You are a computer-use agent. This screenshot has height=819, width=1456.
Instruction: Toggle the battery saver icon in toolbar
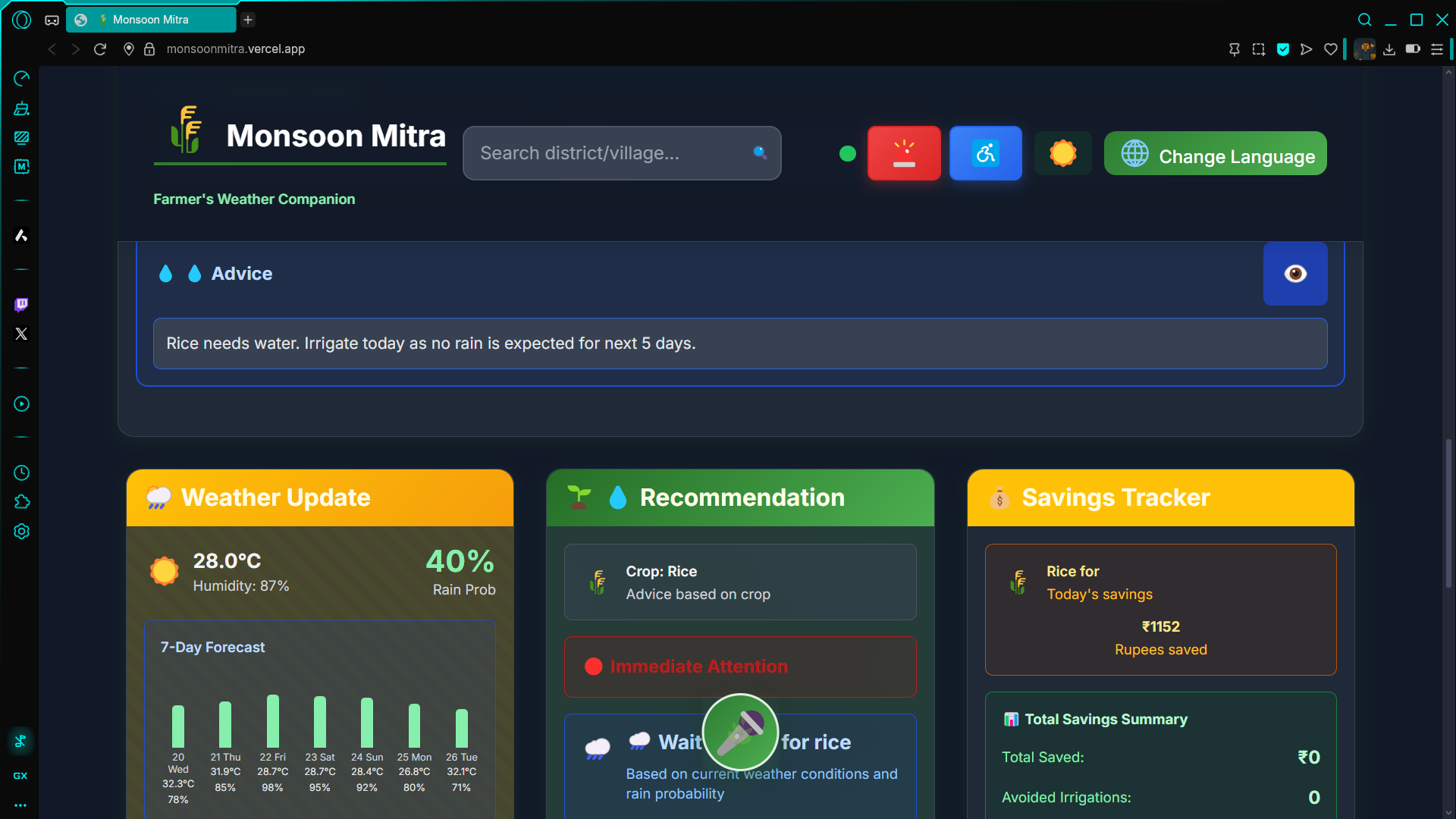click(x=1413, y=49)
